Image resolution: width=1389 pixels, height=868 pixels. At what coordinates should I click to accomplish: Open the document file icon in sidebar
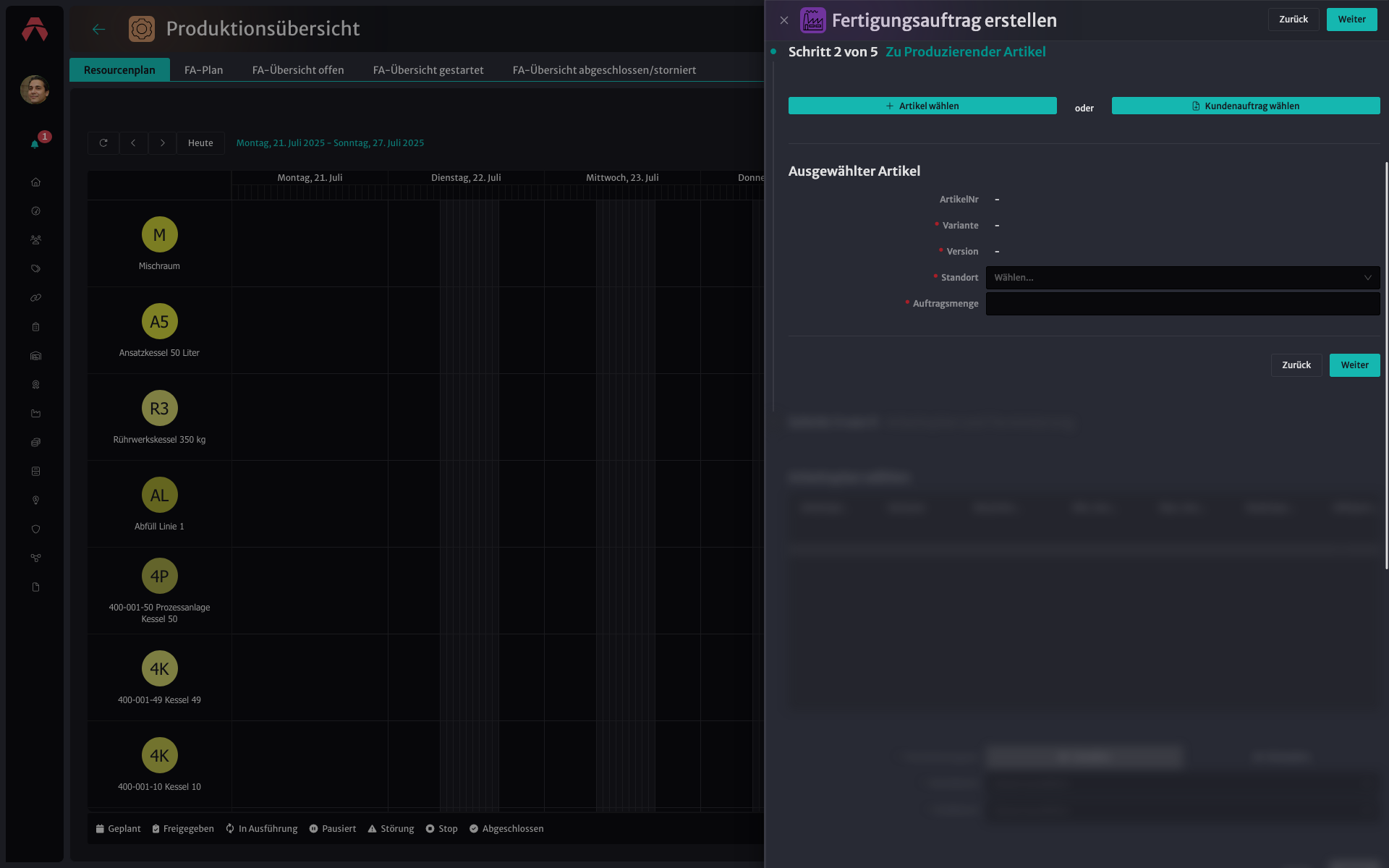[x=35, y=587]
